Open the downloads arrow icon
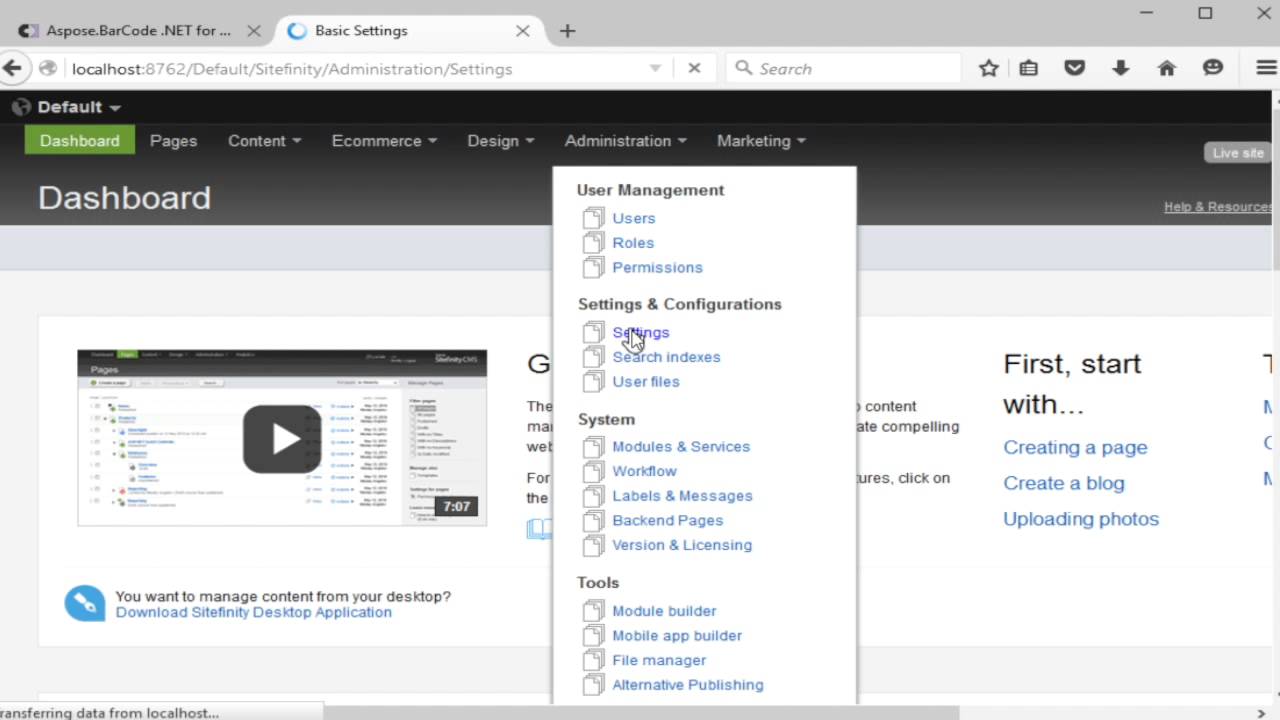 pyautogui.click(x=1120, y=68)
